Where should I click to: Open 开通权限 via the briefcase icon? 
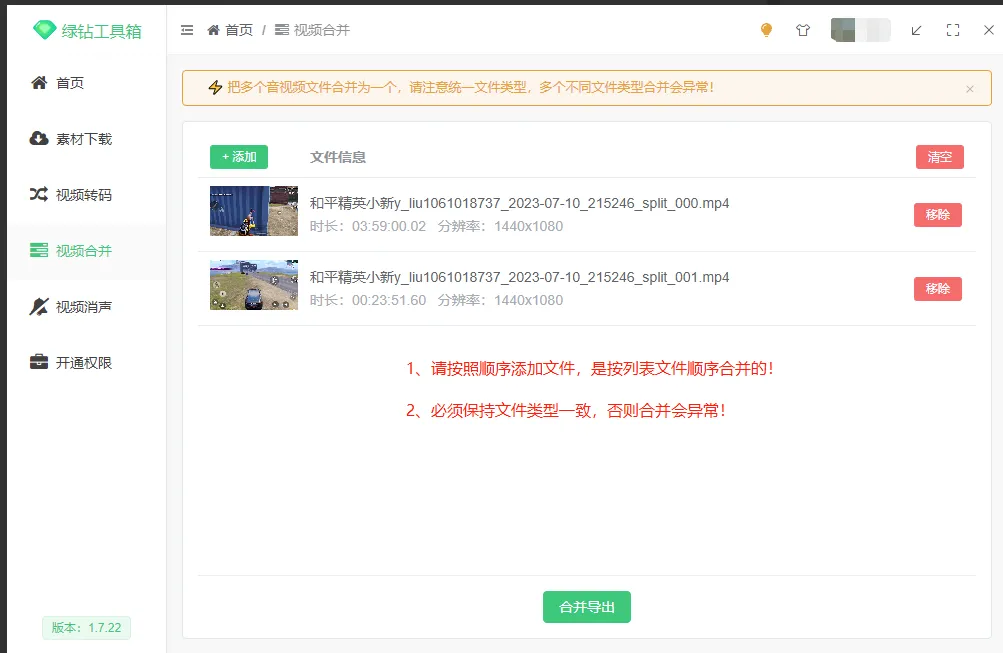(38, 362)
